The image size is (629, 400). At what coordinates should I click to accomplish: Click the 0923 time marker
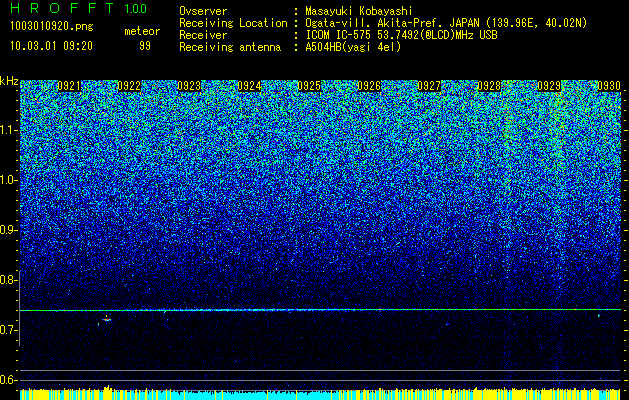click(189, 86)
